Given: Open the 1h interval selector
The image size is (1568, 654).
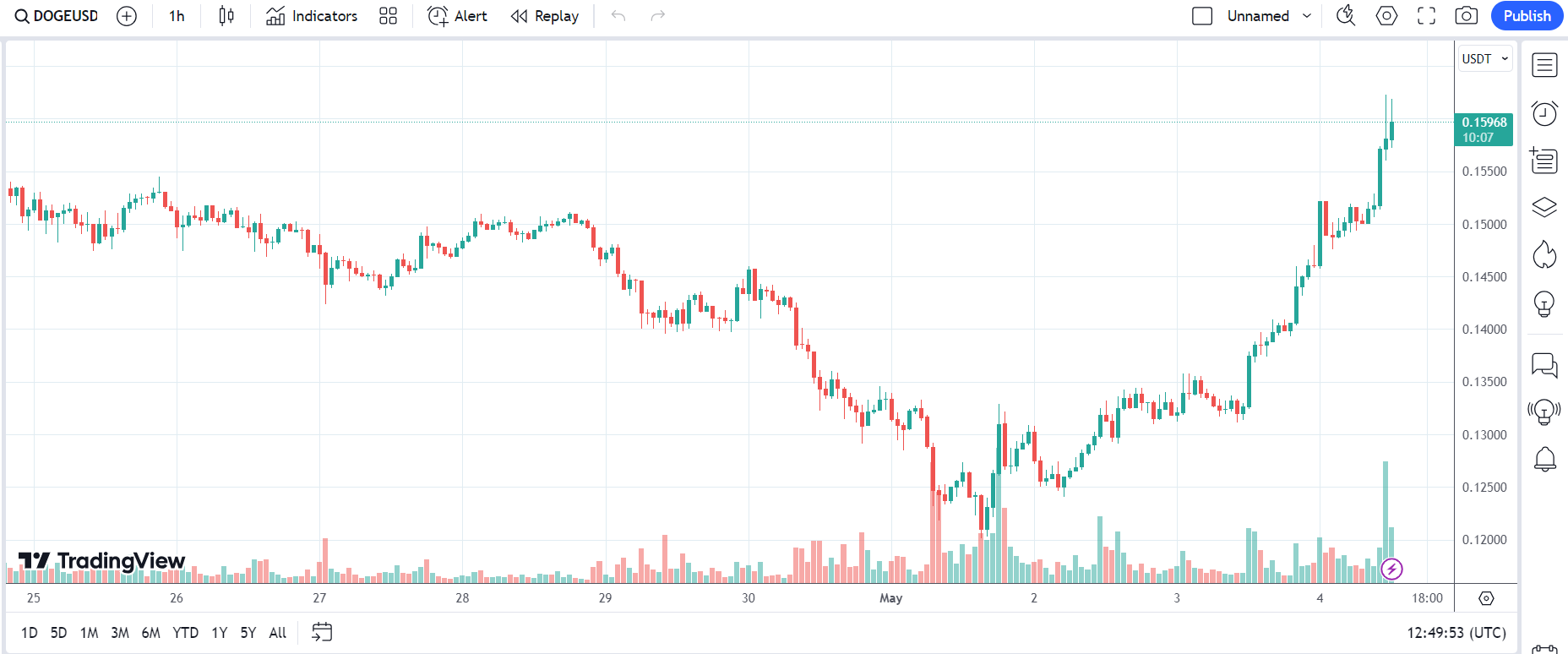Looking at the screenshot, I should click(175, 15).
